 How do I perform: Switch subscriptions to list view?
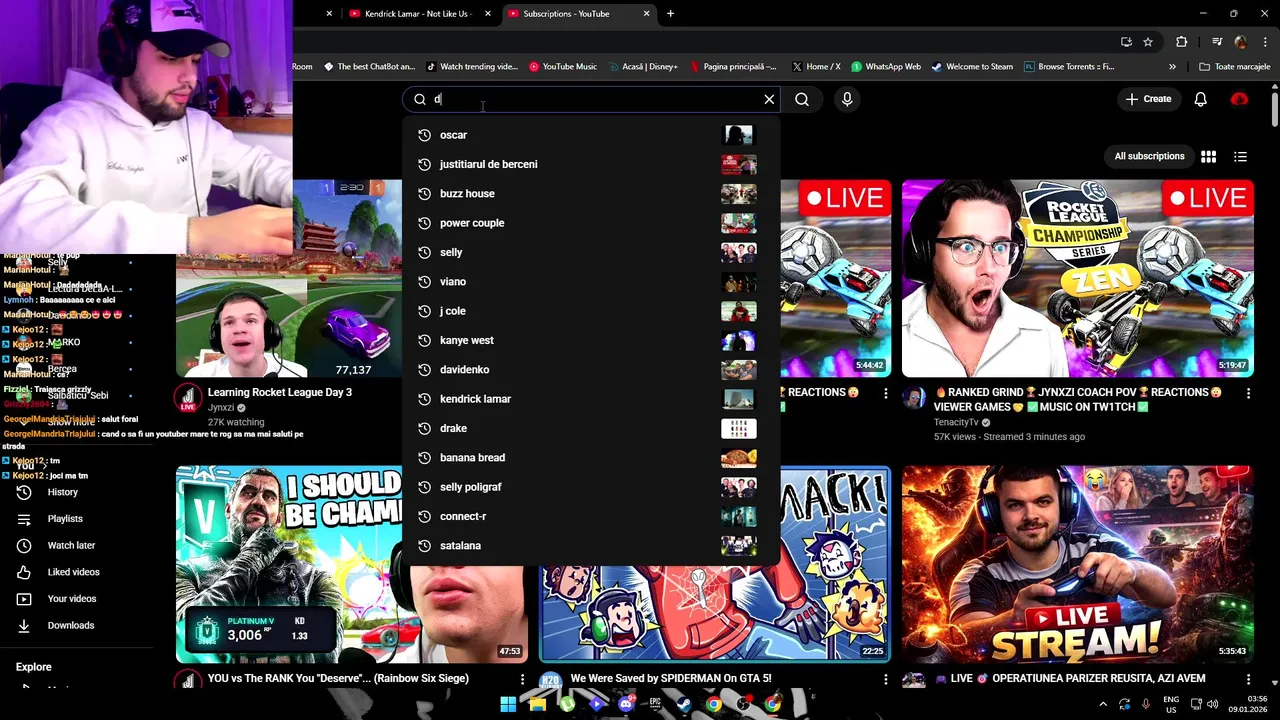tap(1240, 156)
